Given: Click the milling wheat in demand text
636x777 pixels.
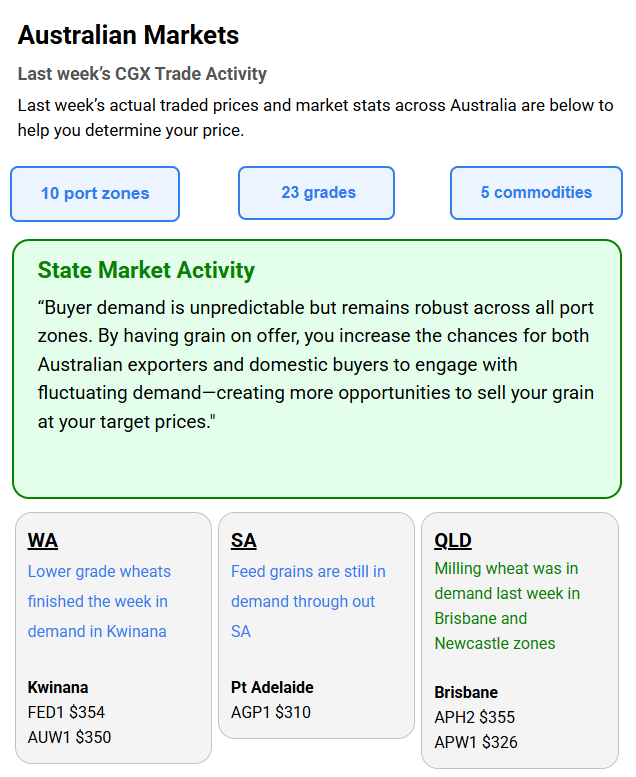Looking at the screenshot, I should click(507, 606).
